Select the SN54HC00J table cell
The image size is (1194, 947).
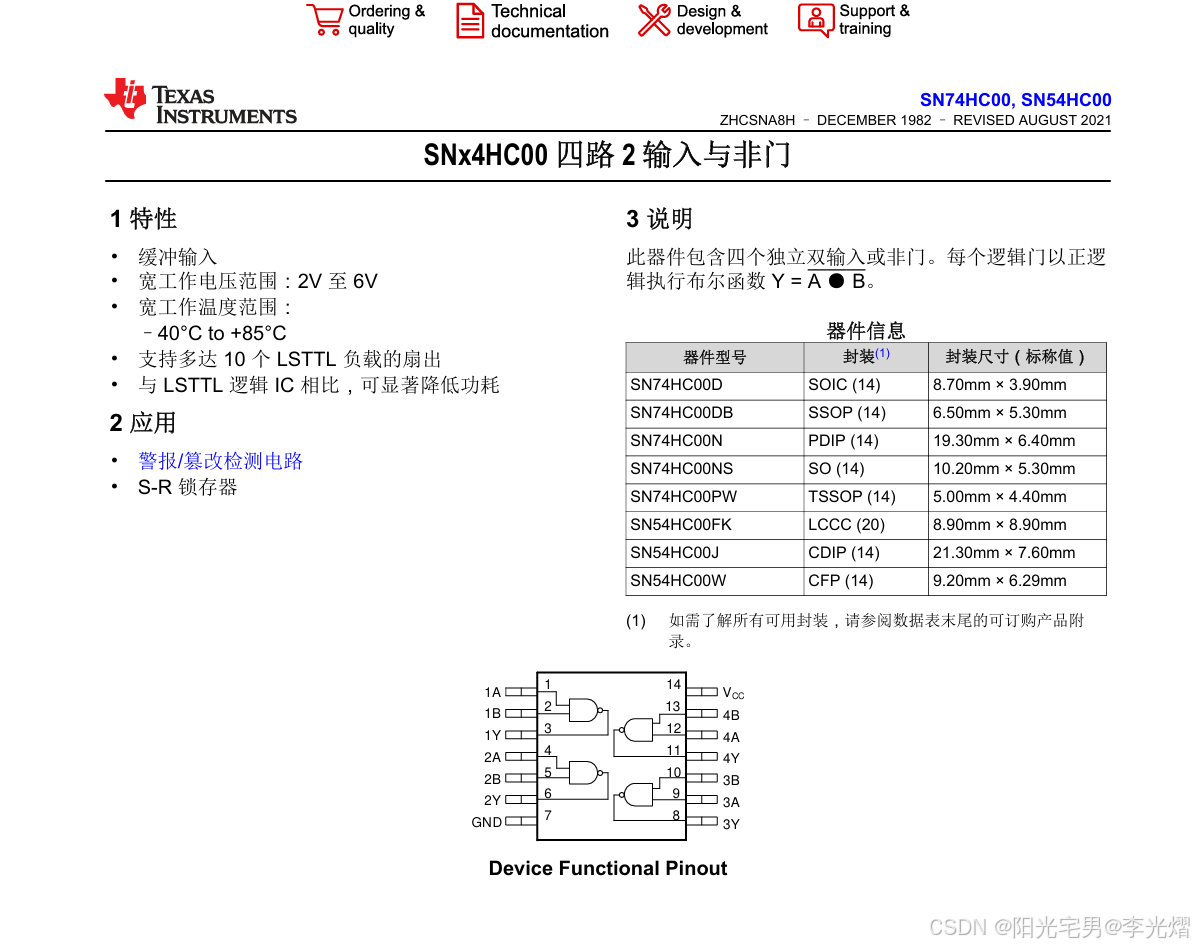pyautogui.click(x=714, y=553)
